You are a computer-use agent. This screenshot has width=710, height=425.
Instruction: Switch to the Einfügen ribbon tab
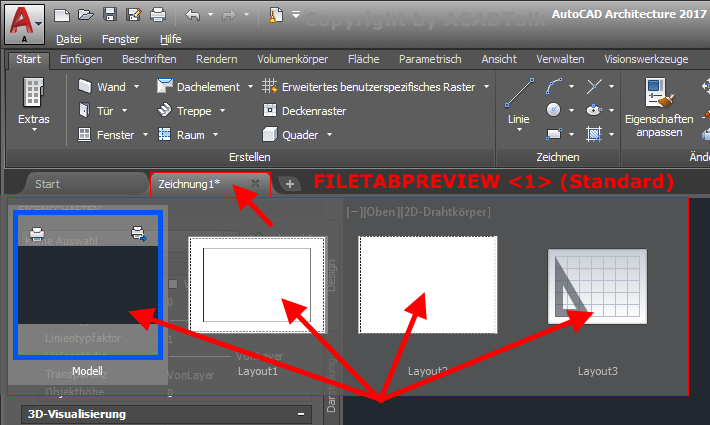(x=81, y=59)
